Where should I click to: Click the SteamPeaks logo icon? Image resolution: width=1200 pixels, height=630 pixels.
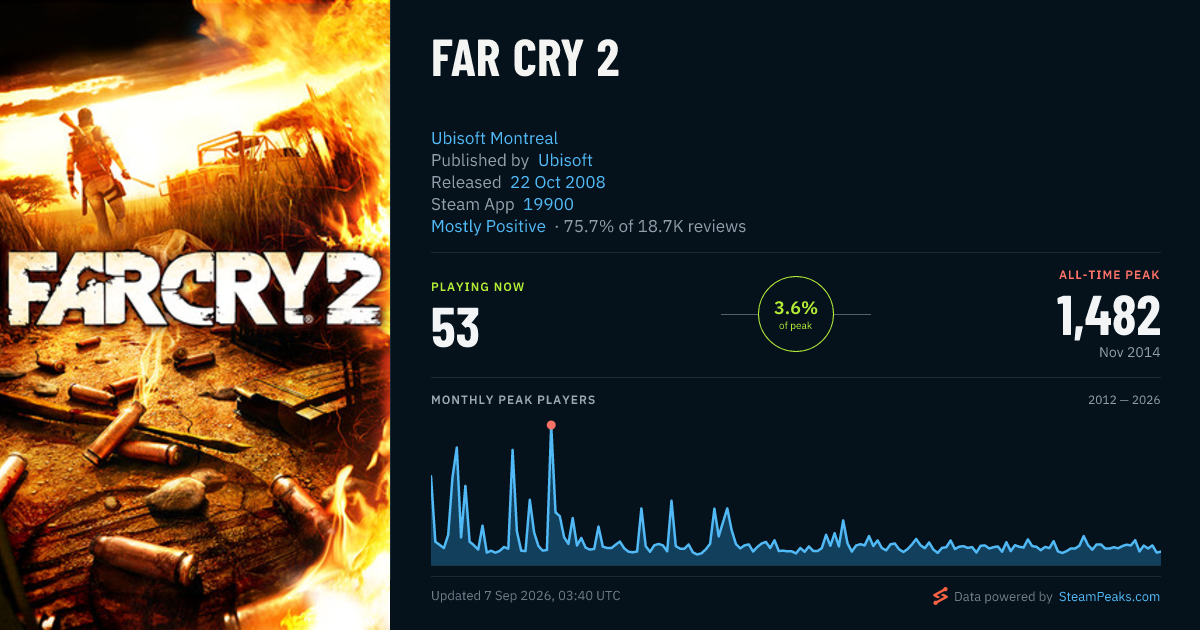(x=940, y=597)
